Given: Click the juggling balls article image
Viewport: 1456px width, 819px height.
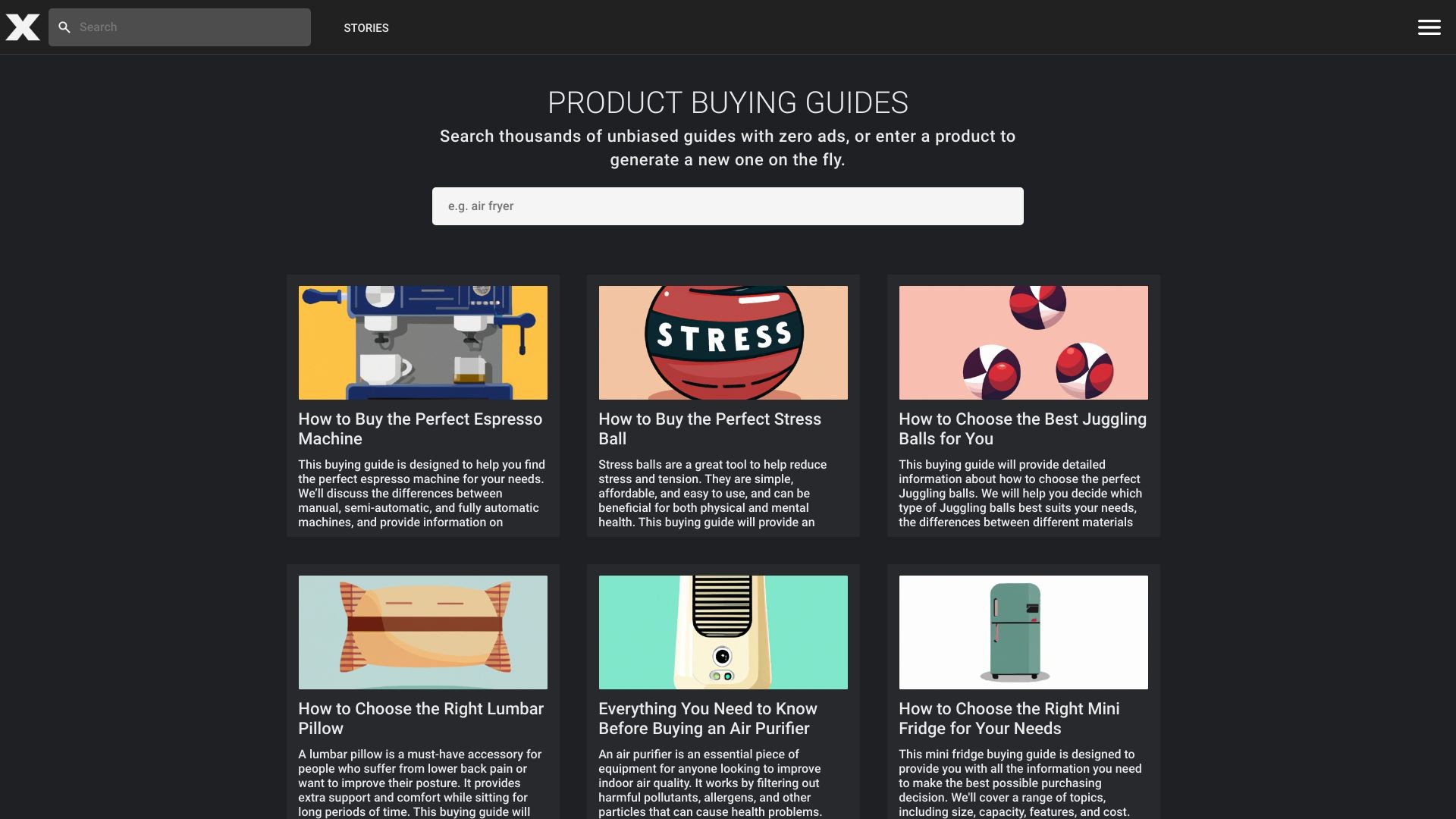Looking at the screenshot, I should 1023,342.
